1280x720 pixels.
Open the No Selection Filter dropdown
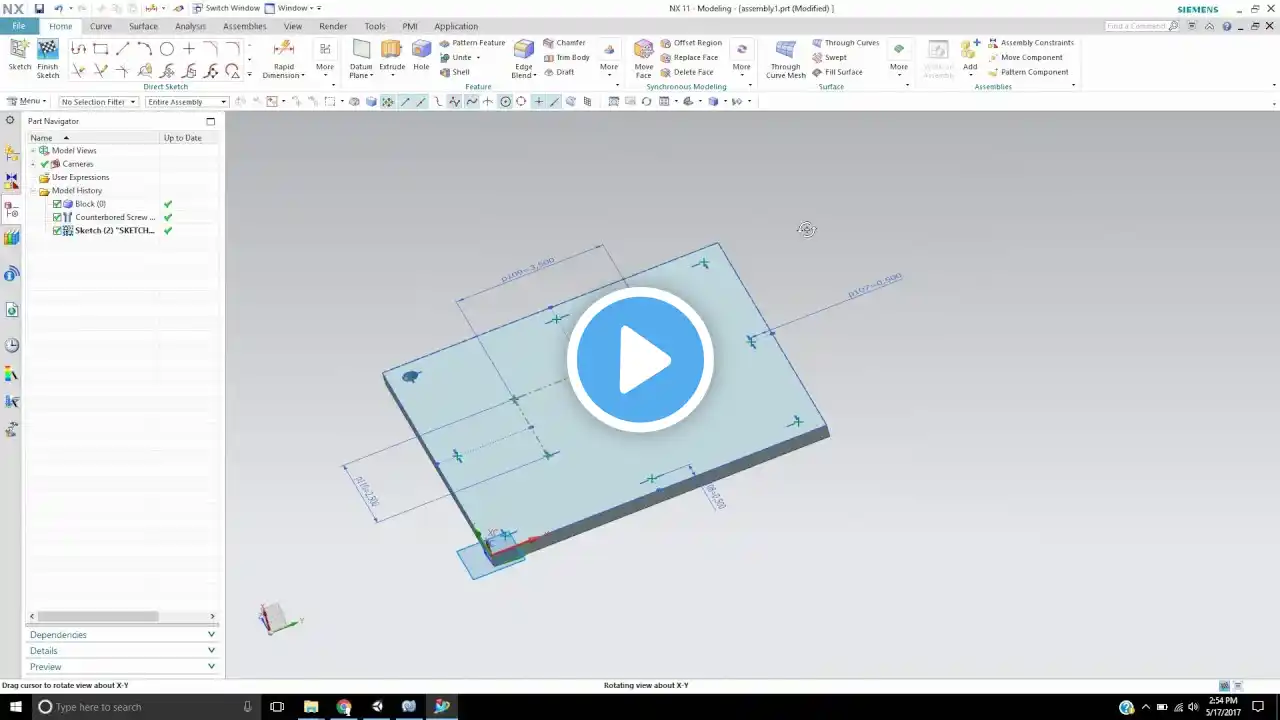[x=98, y=102]
